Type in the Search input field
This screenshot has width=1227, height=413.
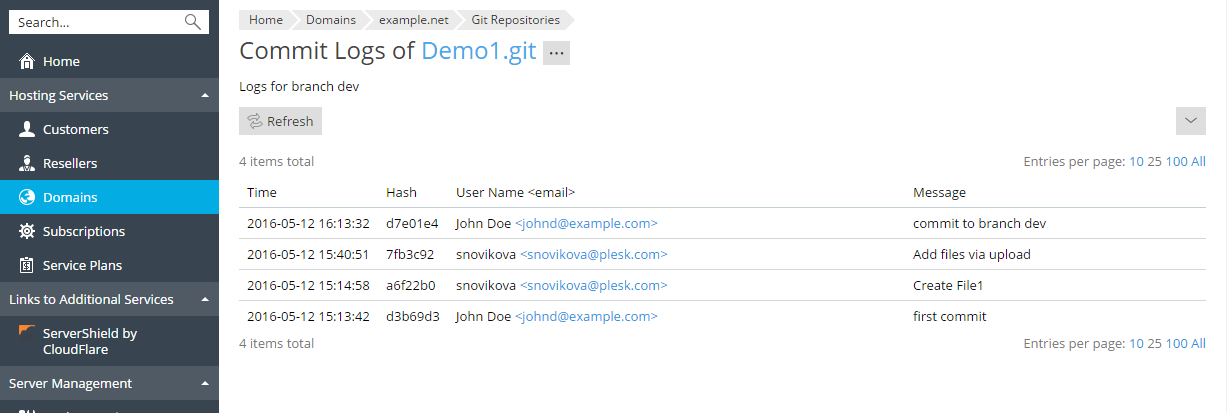pos(95,22)
